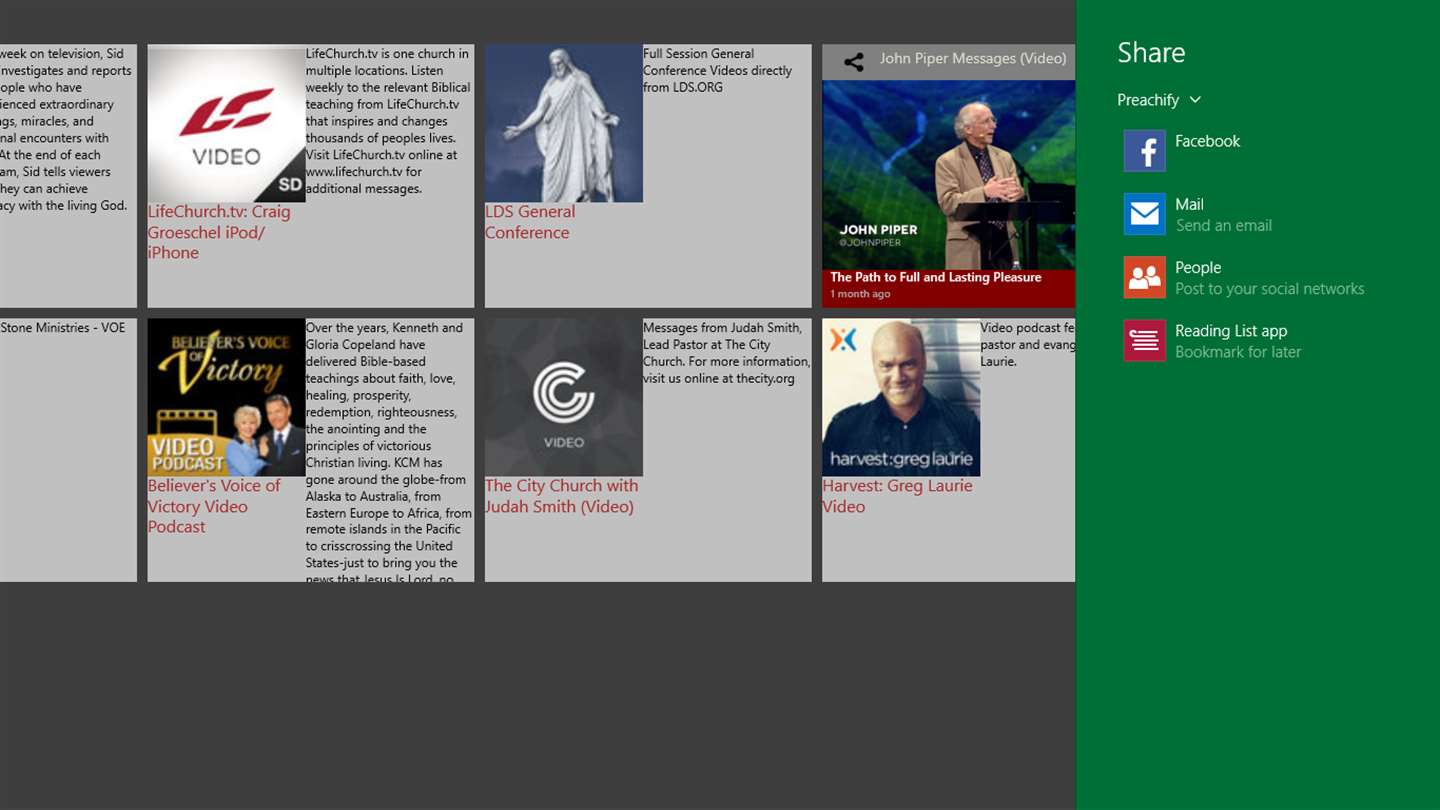Open Harvest Greg Laurie thumbnail
Viewport: 1440px width, 810px height.
[x=901, y=397]
